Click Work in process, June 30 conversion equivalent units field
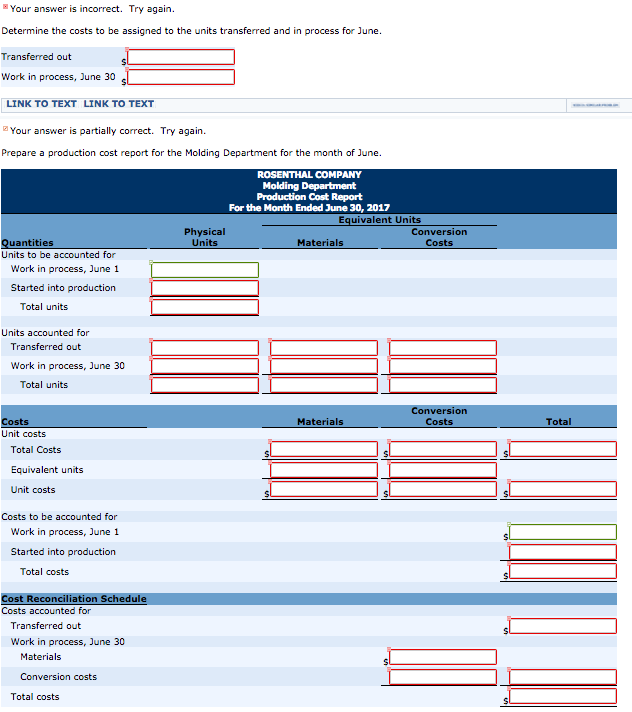This screenshot has width=632, height=712. tap(443, 366)
